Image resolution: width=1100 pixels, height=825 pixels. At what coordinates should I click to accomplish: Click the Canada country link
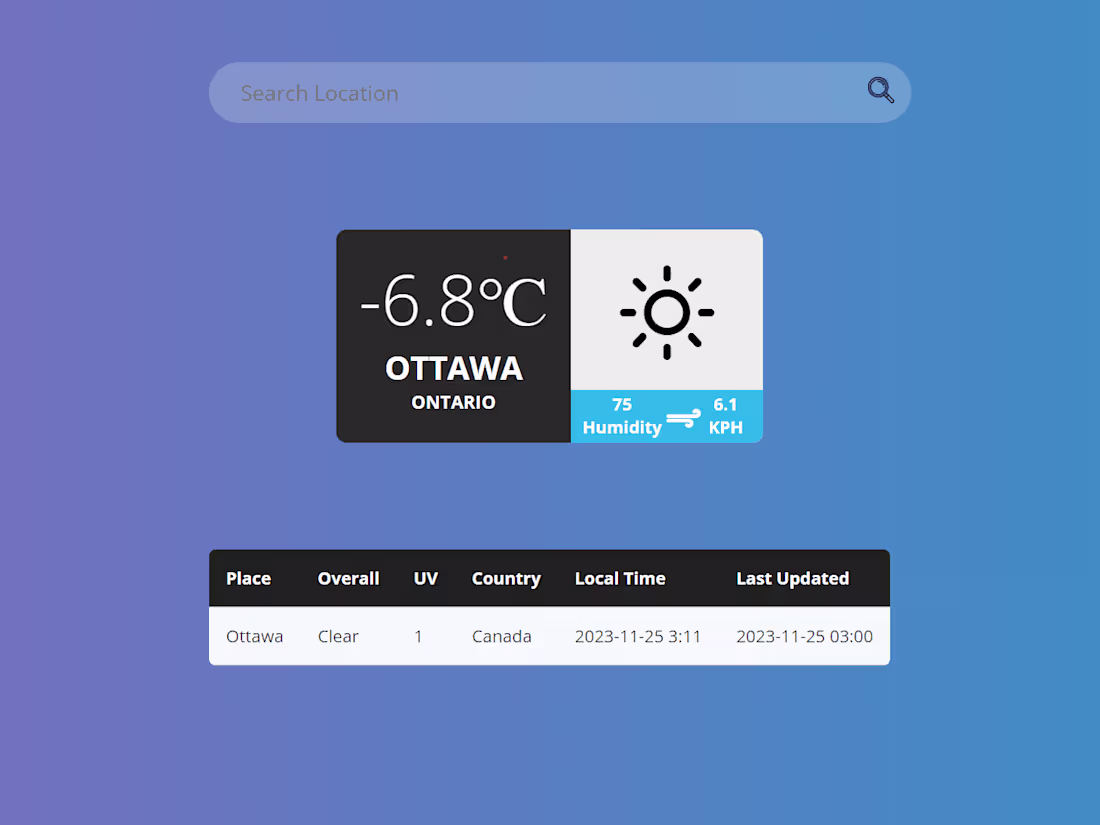coord(502,636)
